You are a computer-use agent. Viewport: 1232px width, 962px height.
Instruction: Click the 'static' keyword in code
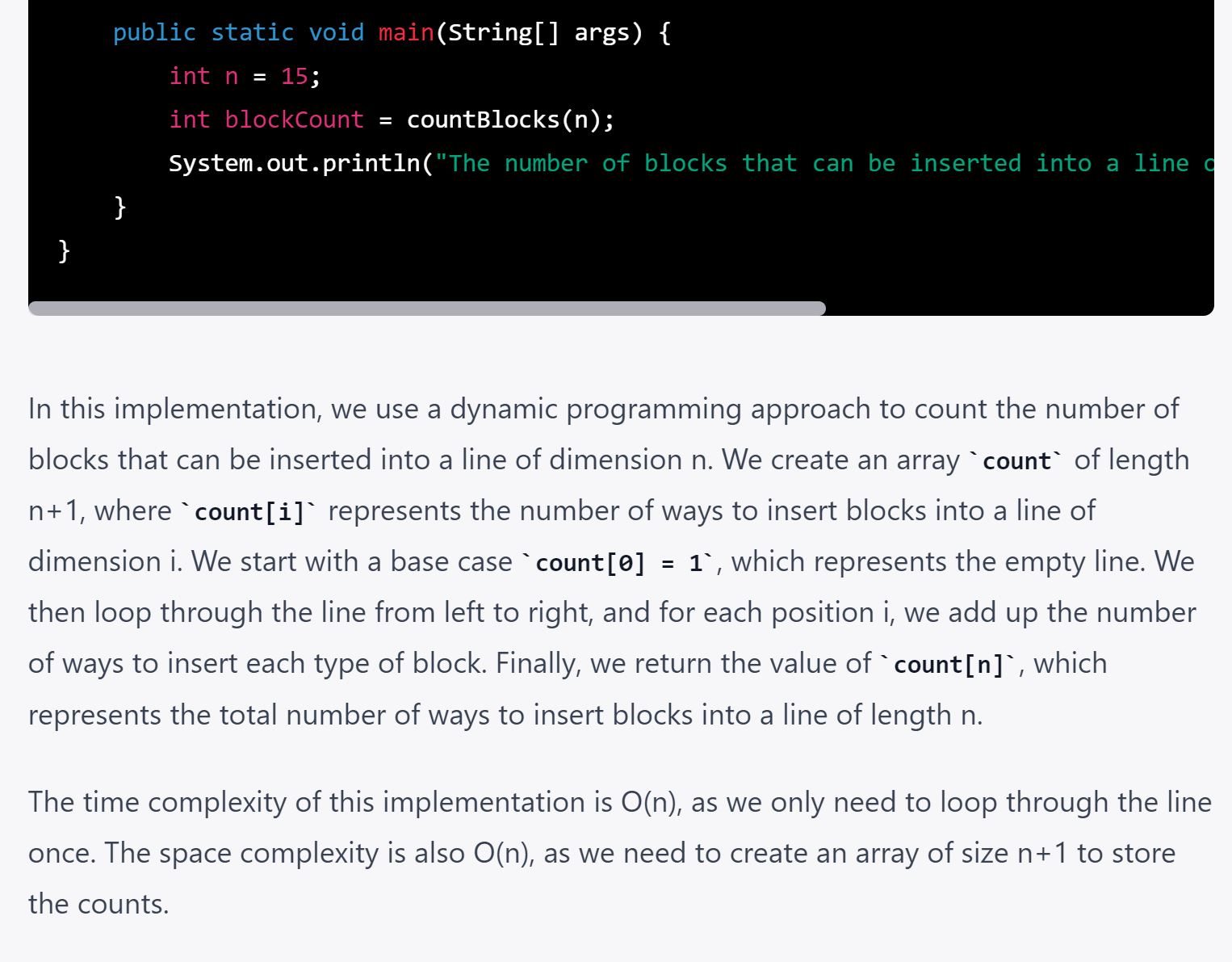(252, 33)
